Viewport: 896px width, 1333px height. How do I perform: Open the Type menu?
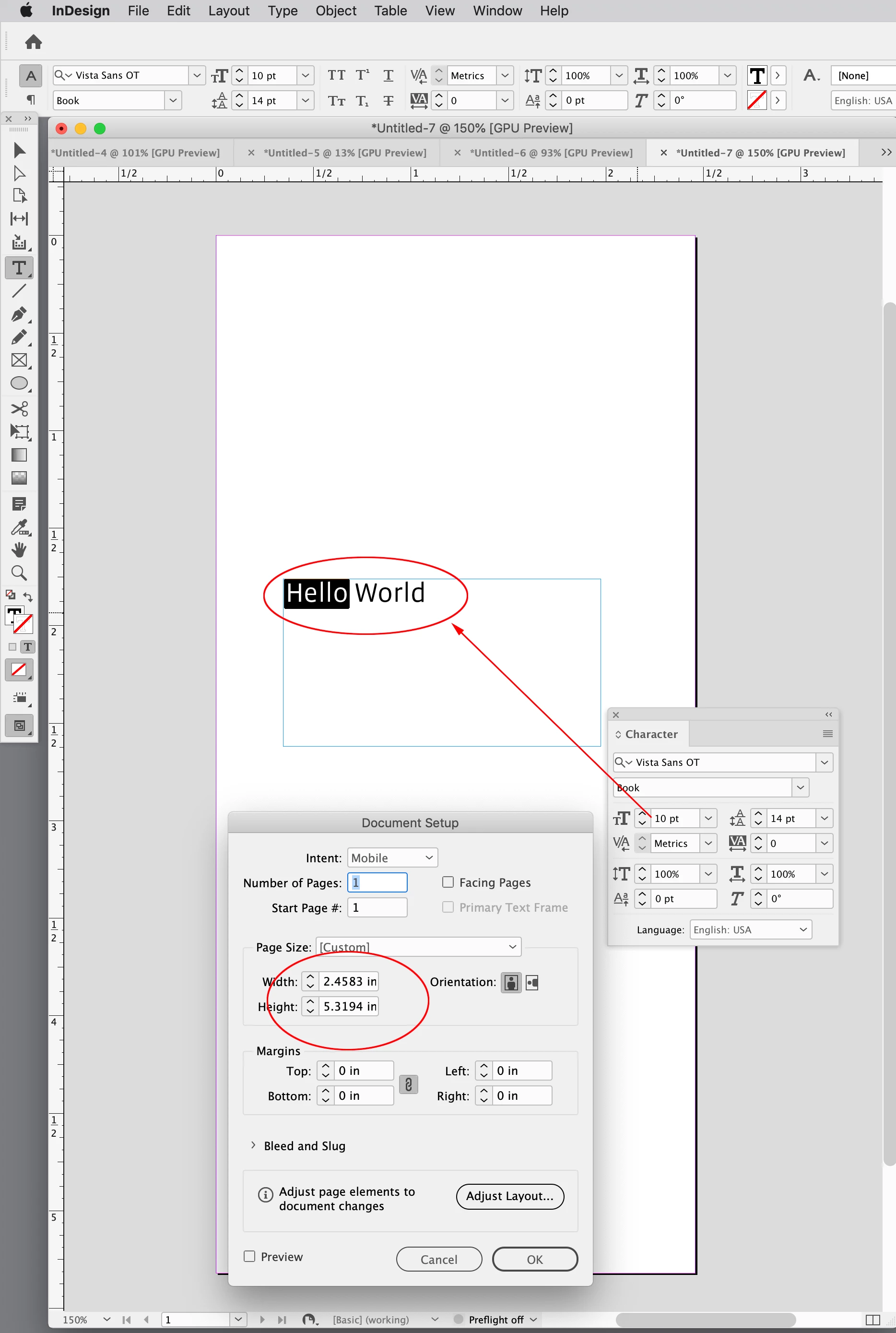click(x=283, y=11)
